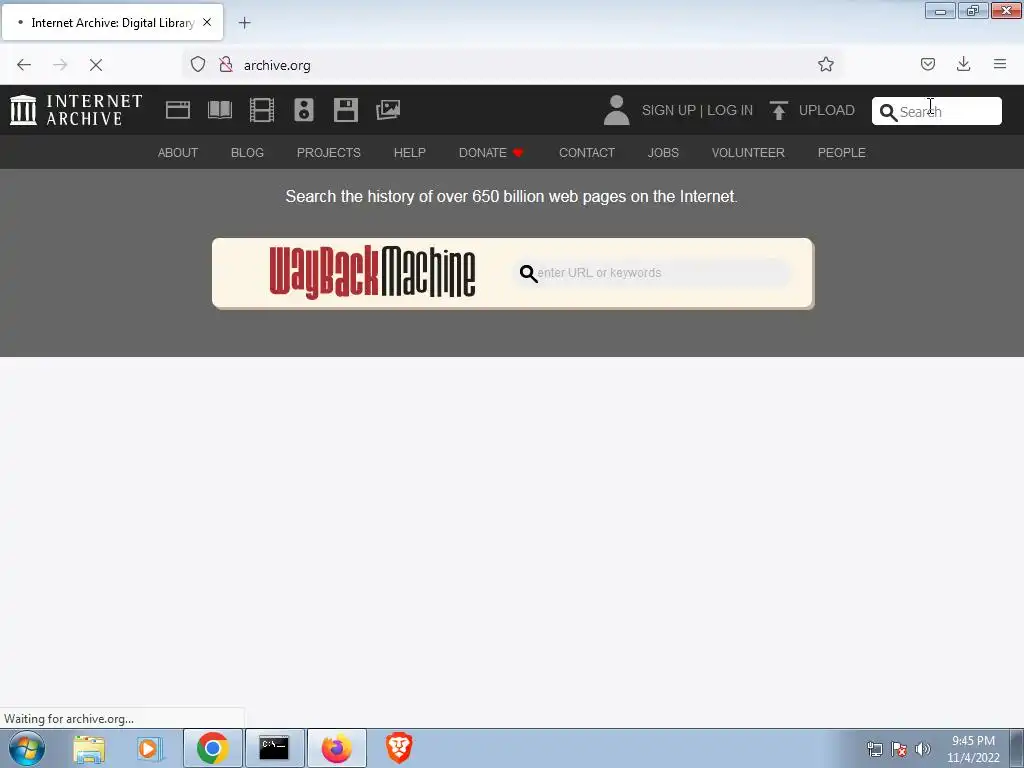This screenshot has width=1024, height=768.
Task: Open the CONTACT menu item
Action: click(586, 153)
